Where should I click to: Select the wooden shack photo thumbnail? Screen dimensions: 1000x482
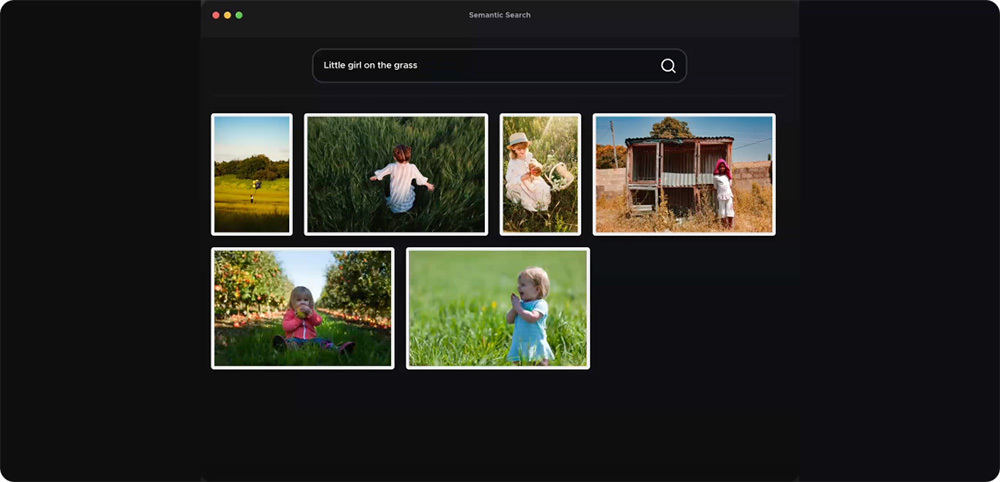[684, 174]
